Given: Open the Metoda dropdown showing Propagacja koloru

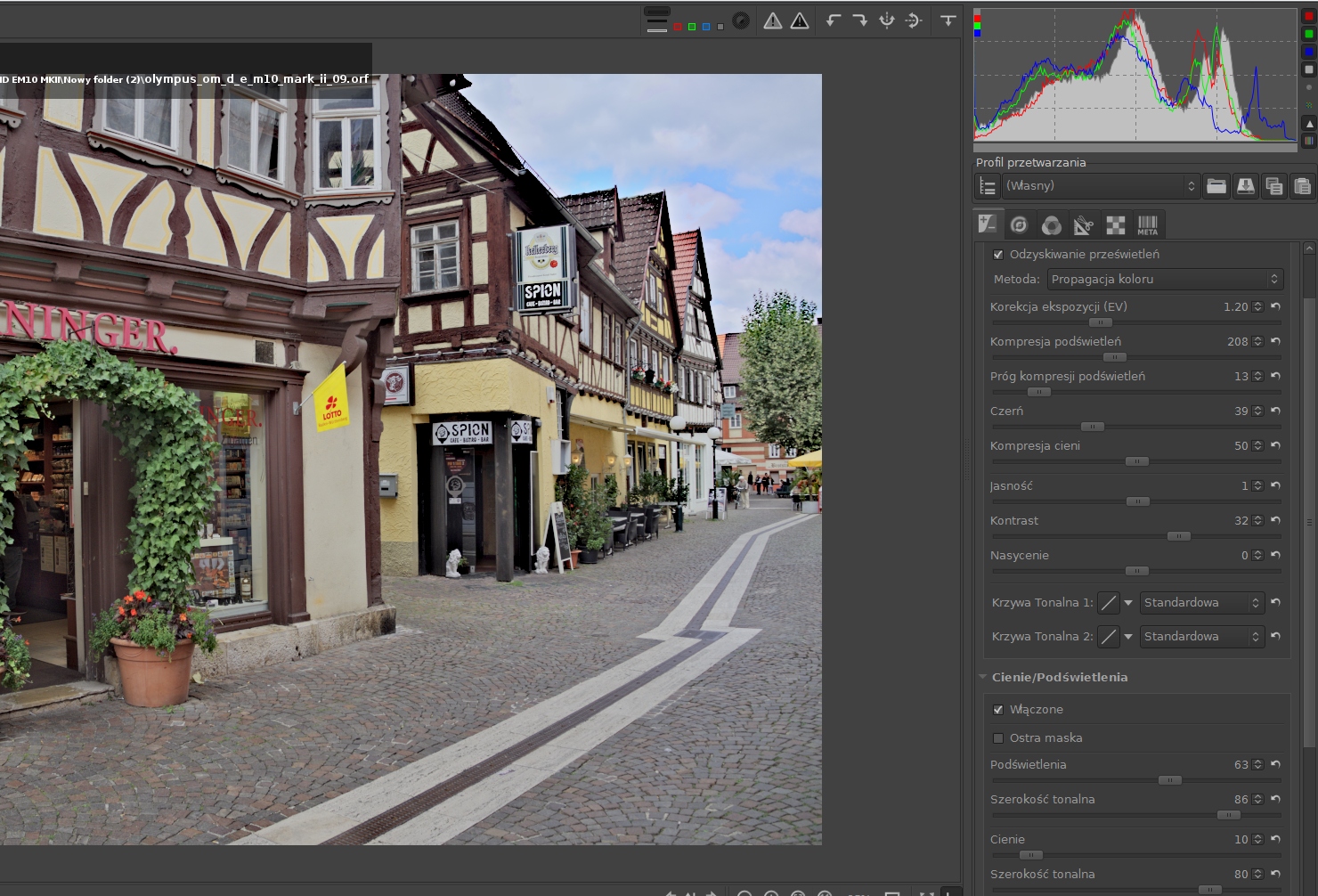Looking at the screenshot, I should click(x=1164, y=280).
